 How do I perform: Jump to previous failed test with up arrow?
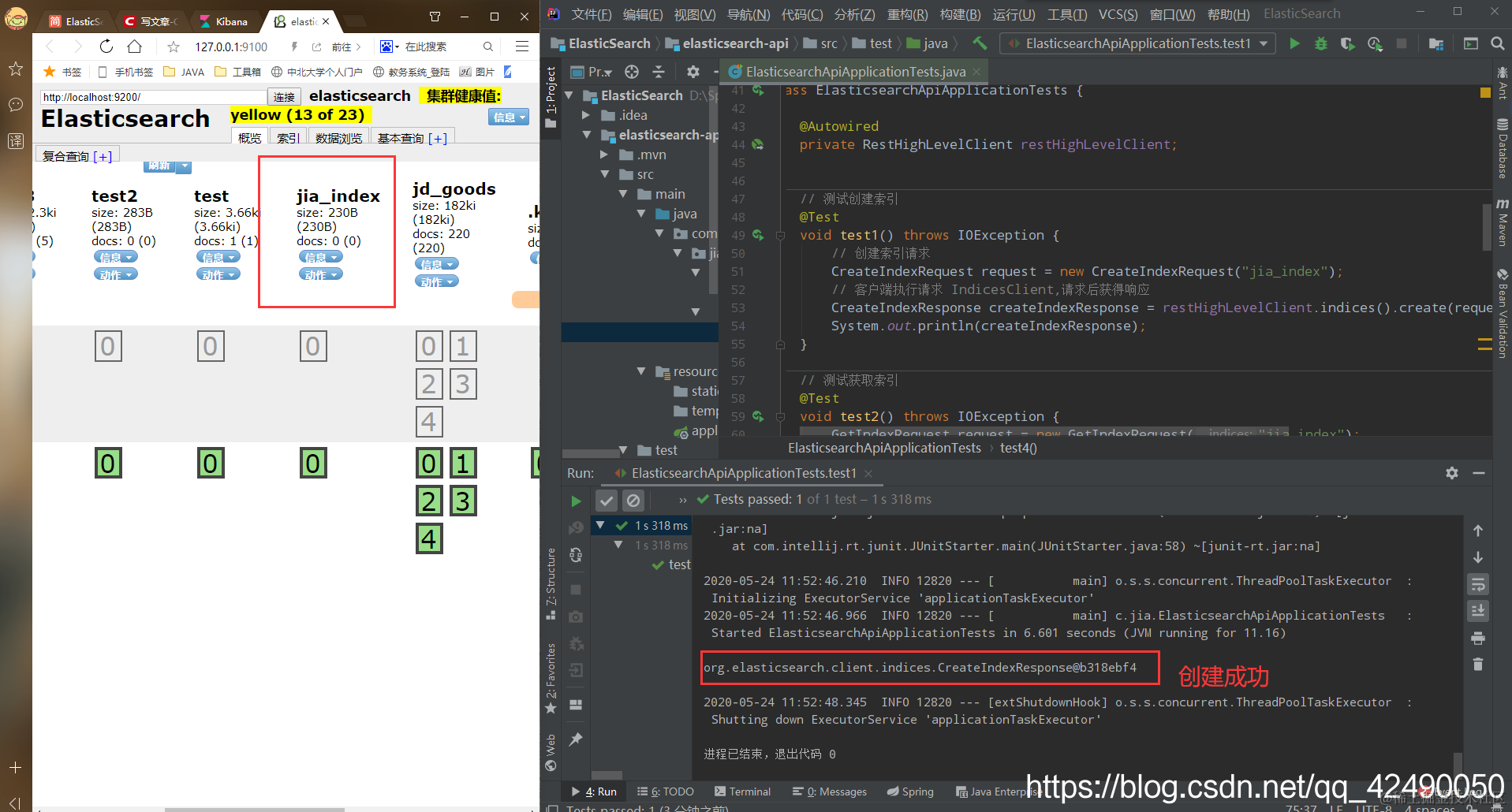pos(1478,531)
